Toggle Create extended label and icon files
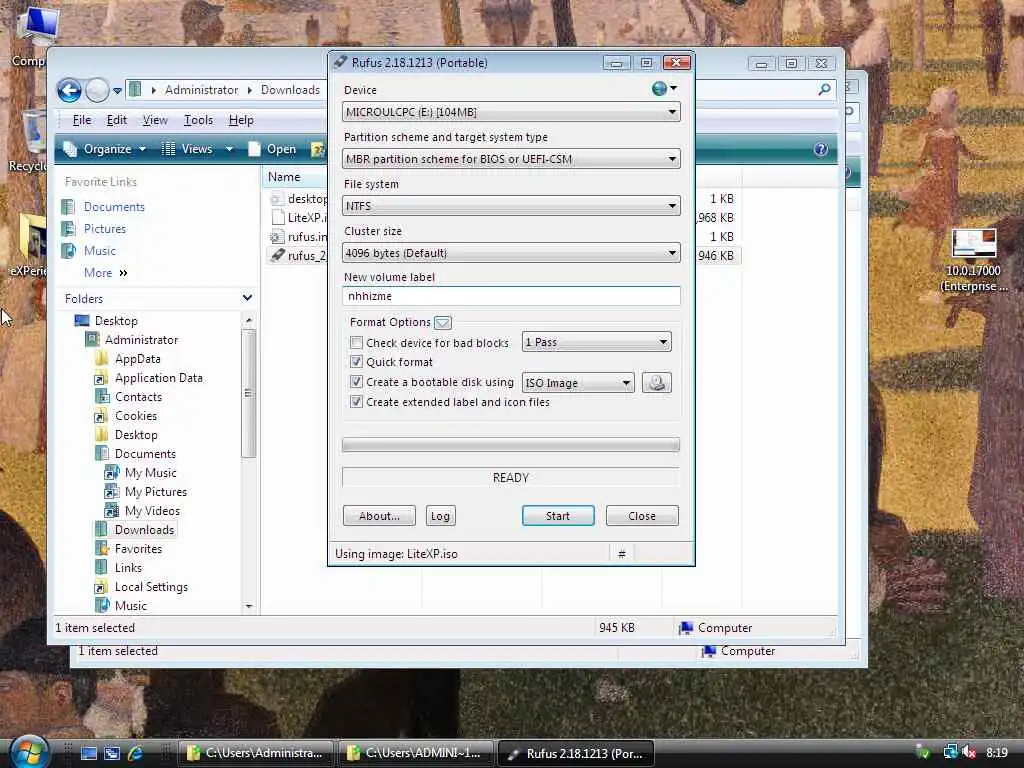1024x768 pixels. coord(357,402)
